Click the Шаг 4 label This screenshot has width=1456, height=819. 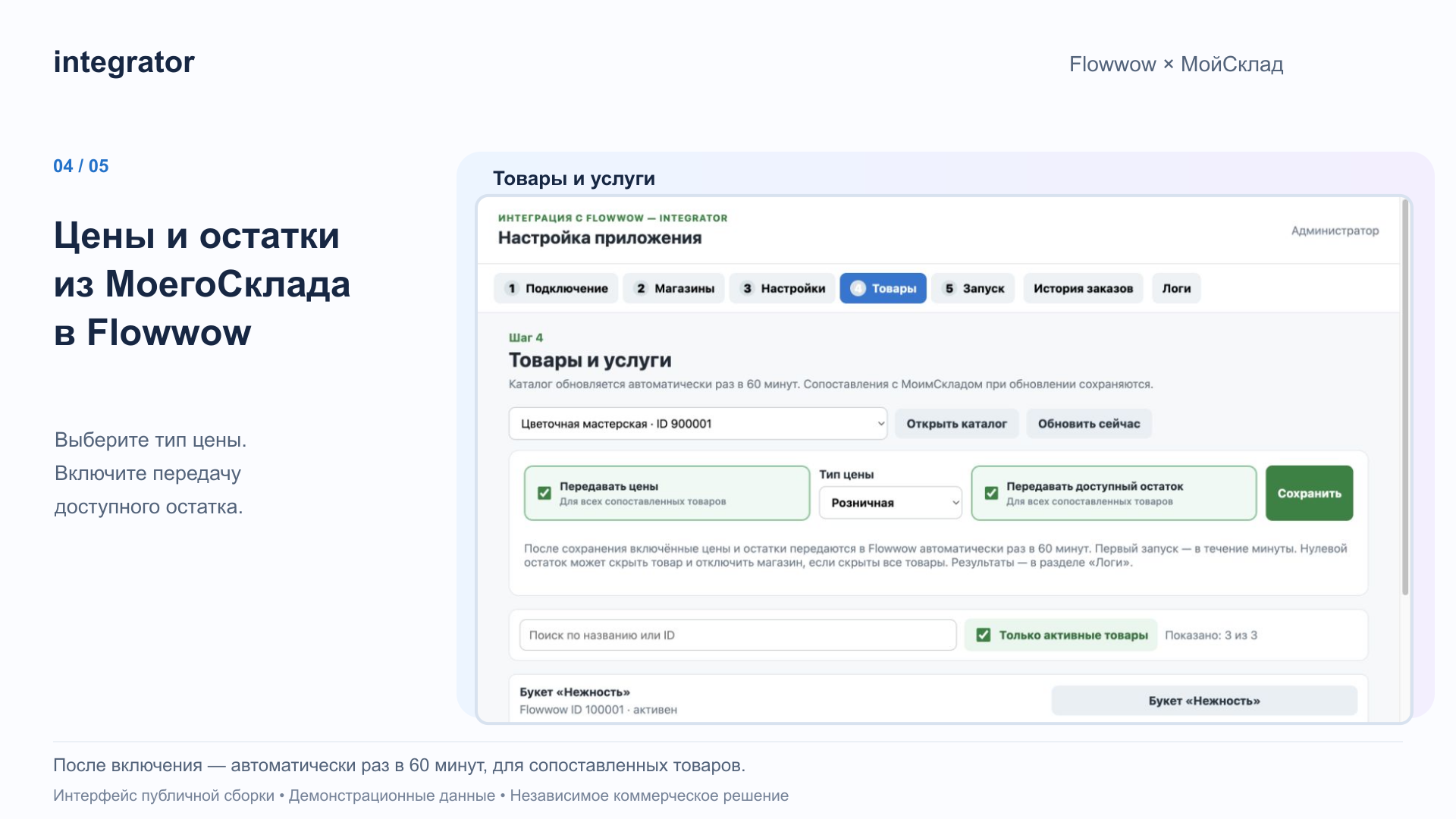526,337
